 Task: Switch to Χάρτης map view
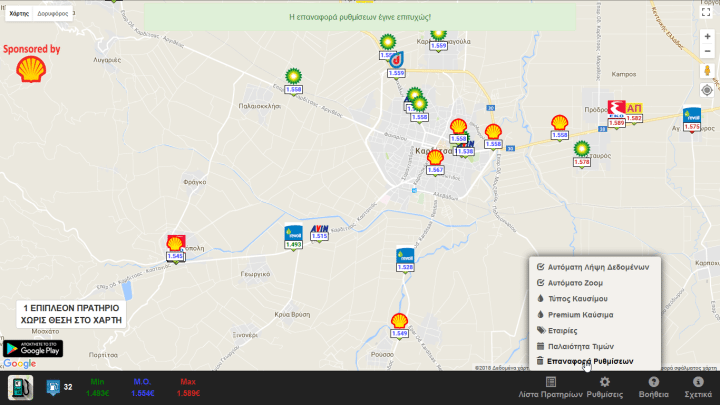point(19,14)
